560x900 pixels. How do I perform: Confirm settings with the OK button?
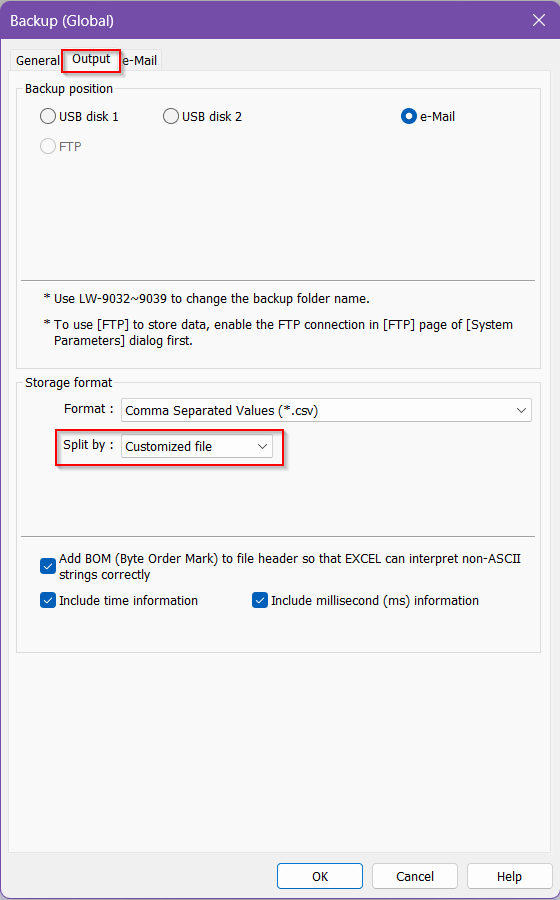point(320,876)
